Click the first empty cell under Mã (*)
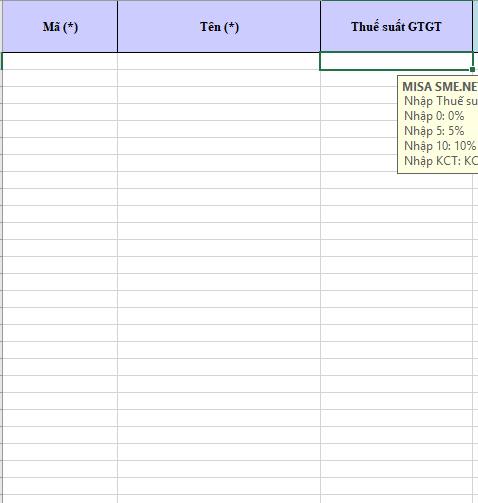Screen dimensions: 478x503 coord(60,61)
